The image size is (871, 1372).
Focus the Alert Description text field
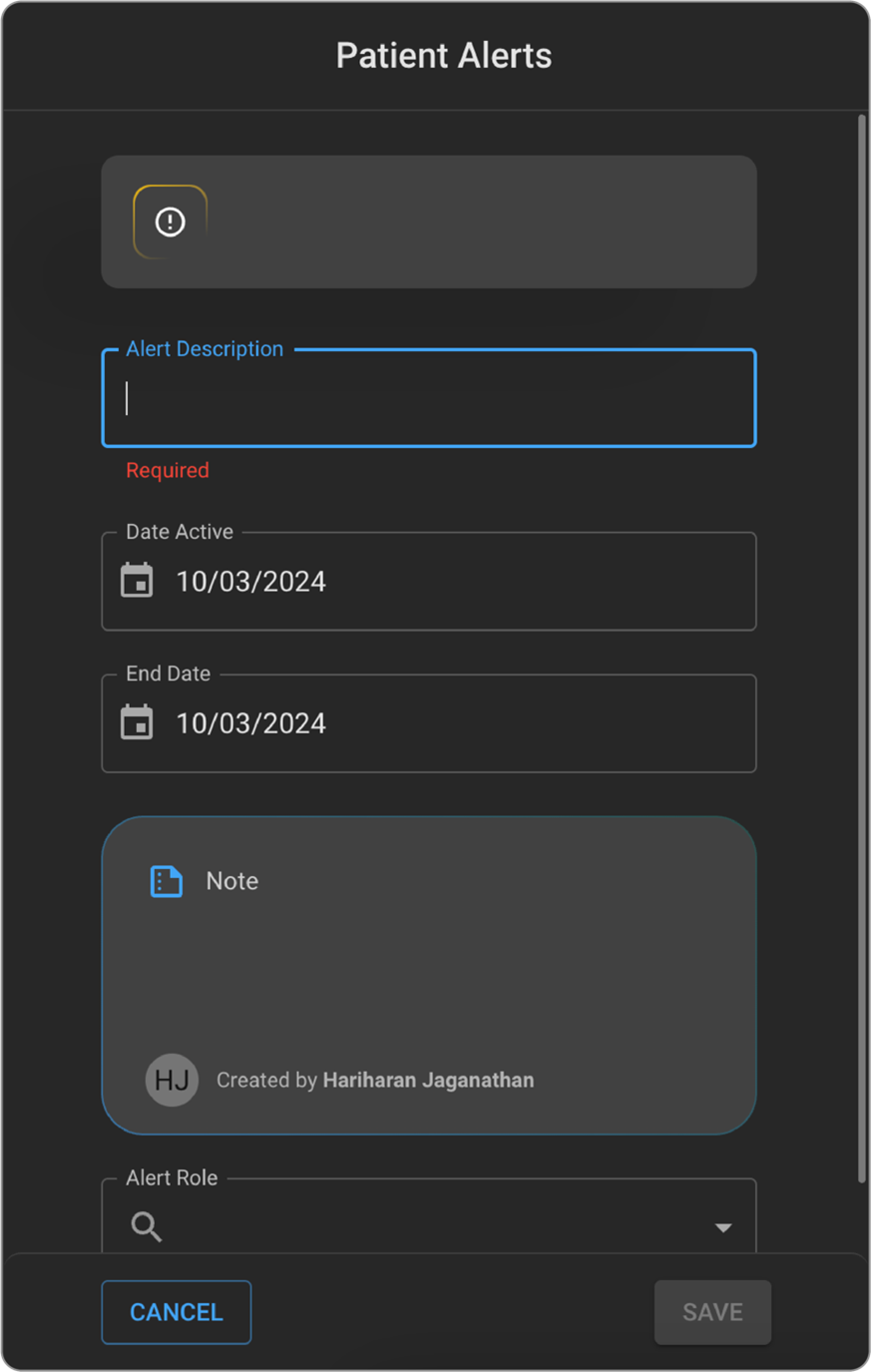coord(429,398)
